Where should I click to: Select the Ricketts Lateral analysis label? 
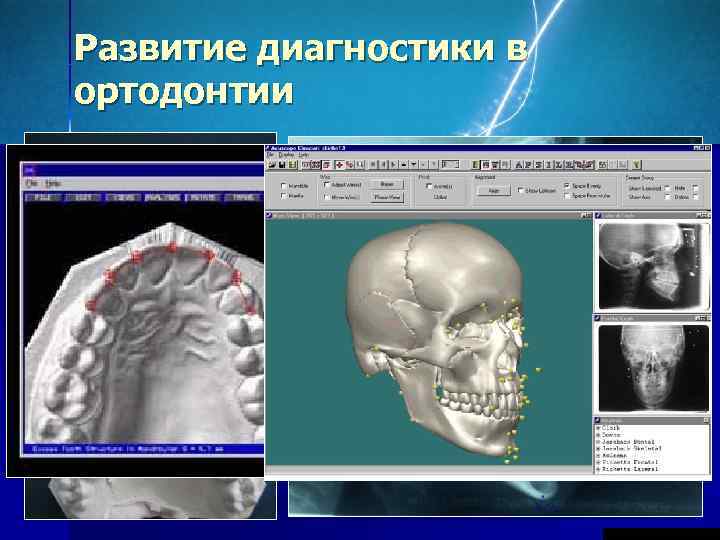[630, 469]
